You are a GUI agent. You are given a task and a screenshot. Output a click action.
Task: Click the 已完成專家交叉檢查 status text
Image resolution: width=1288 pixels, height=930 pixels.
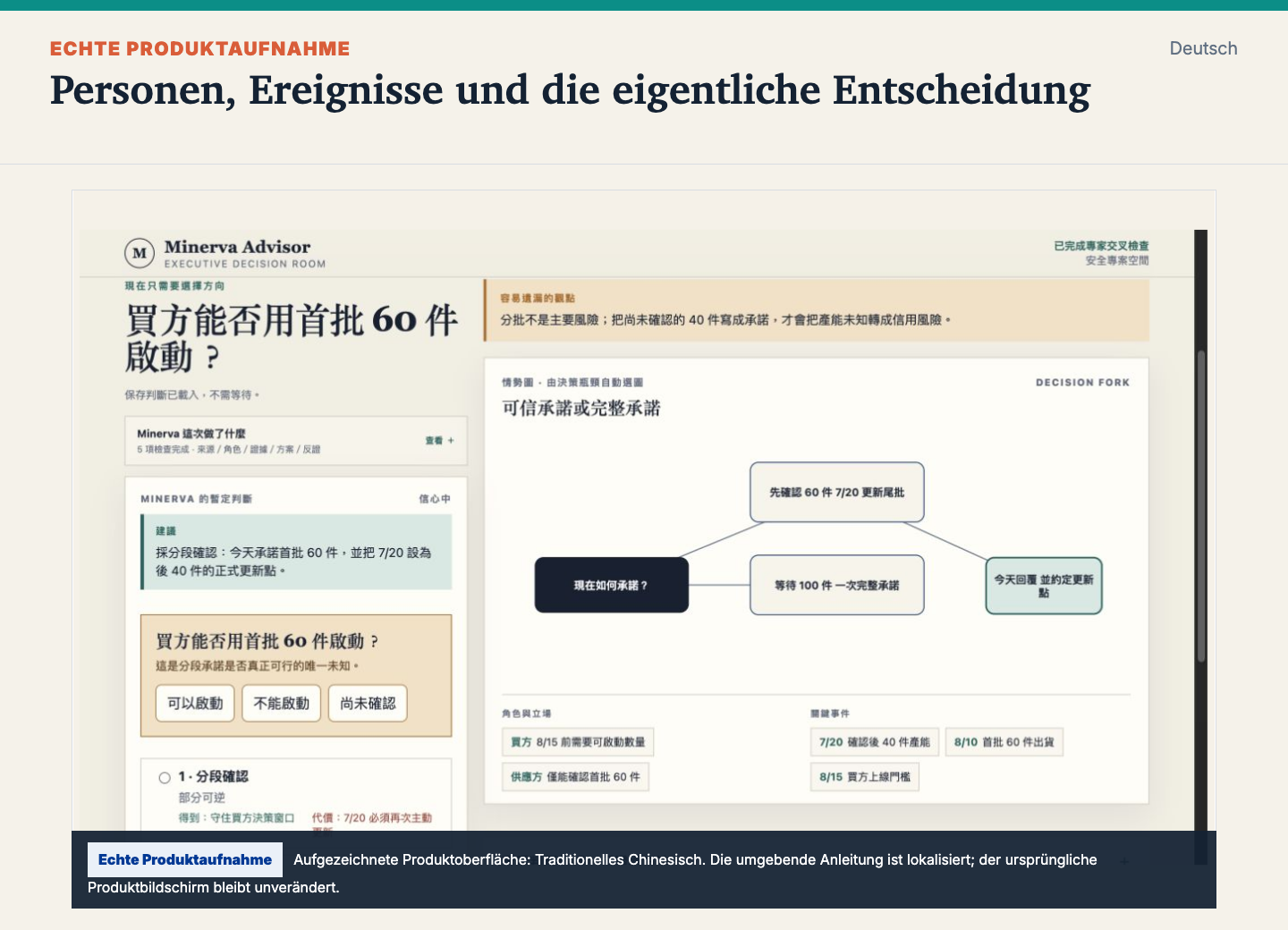click(1101, 246)
